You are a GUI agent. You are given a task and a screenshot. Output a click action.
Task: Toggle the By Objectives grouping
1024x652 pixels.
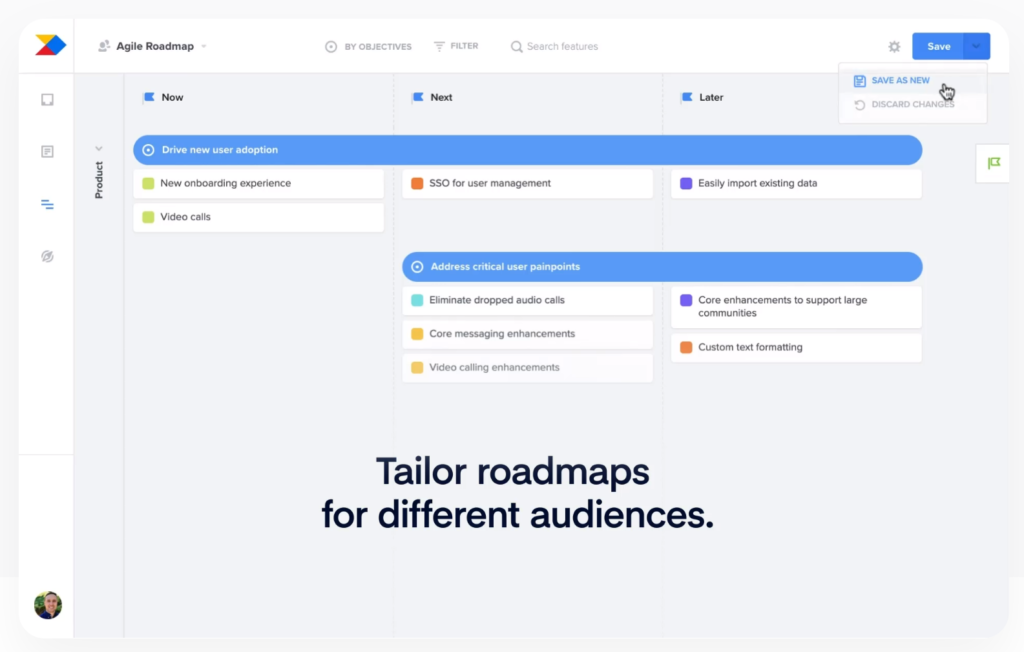pos(368,46)
